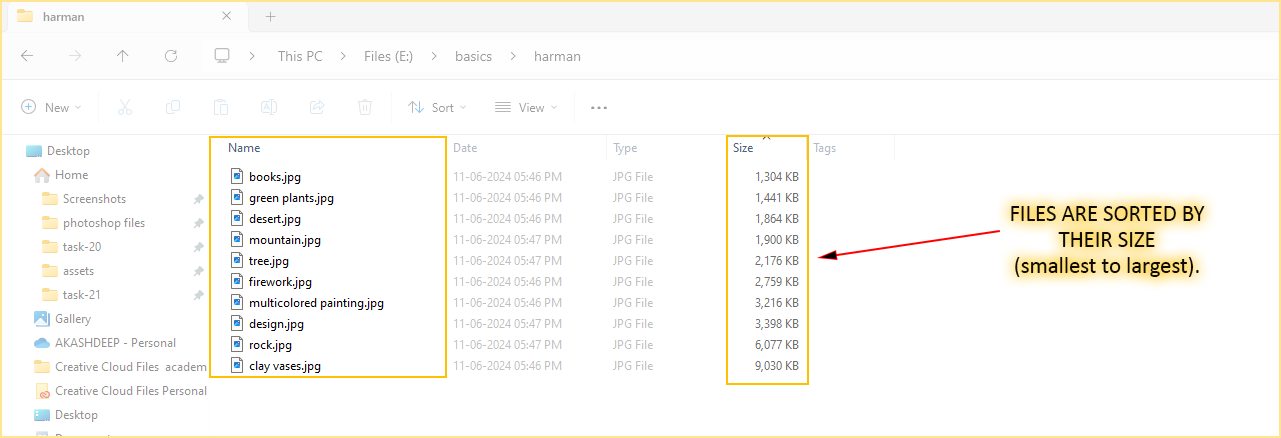Click the Paste clipboard icon
The height and width of the screenshot is (438, 1281).
221,107
